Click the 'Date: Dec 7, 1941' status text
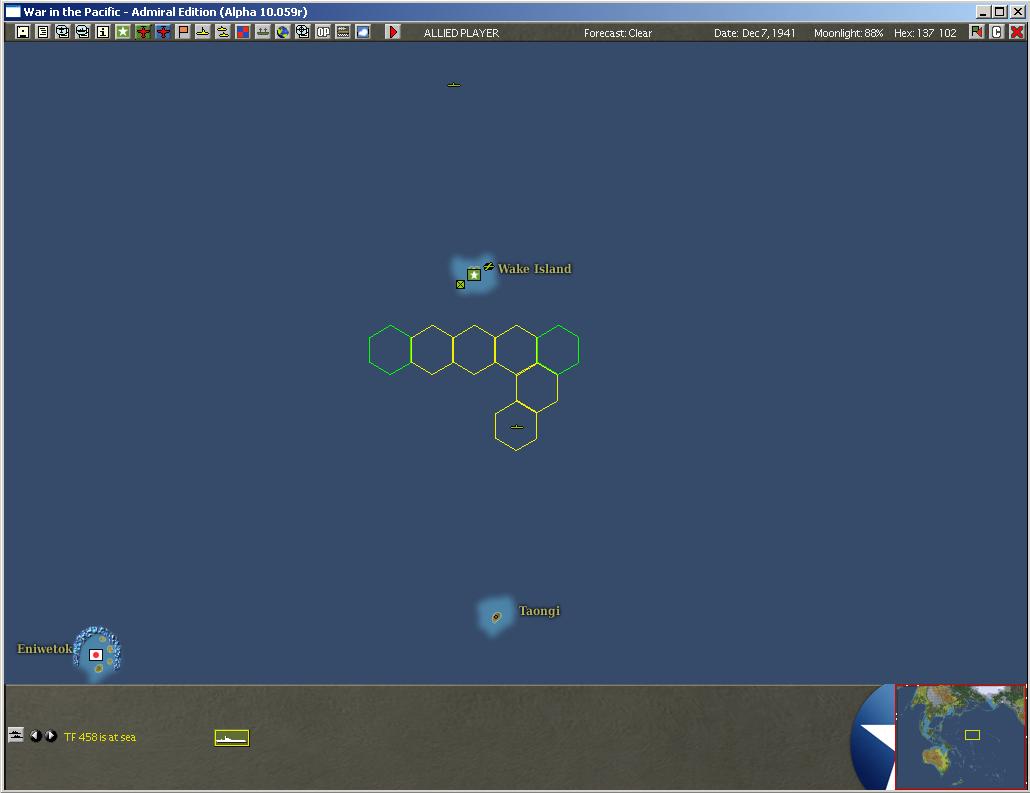The image size is (1030, 793). point(755,33)
